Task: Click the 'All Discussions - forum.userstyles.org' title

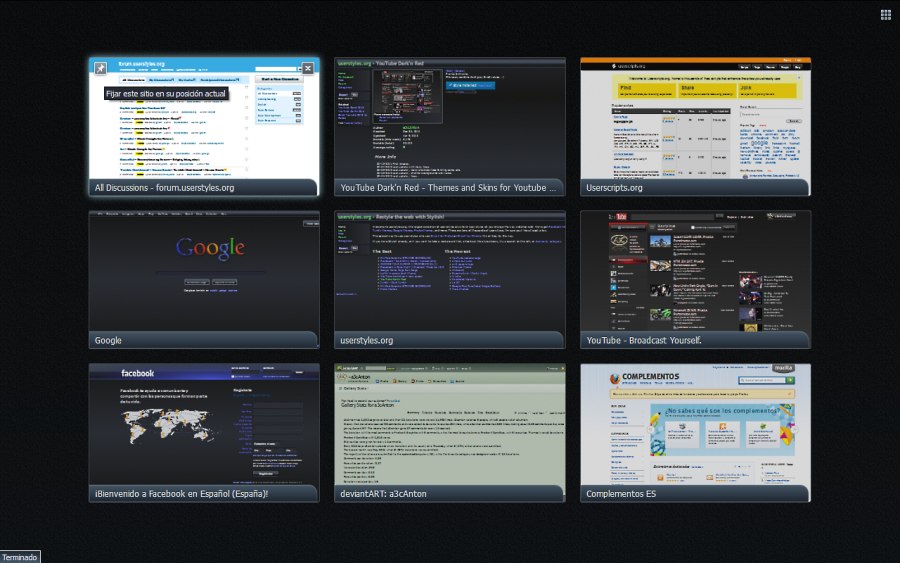Action: coord(164,188)
